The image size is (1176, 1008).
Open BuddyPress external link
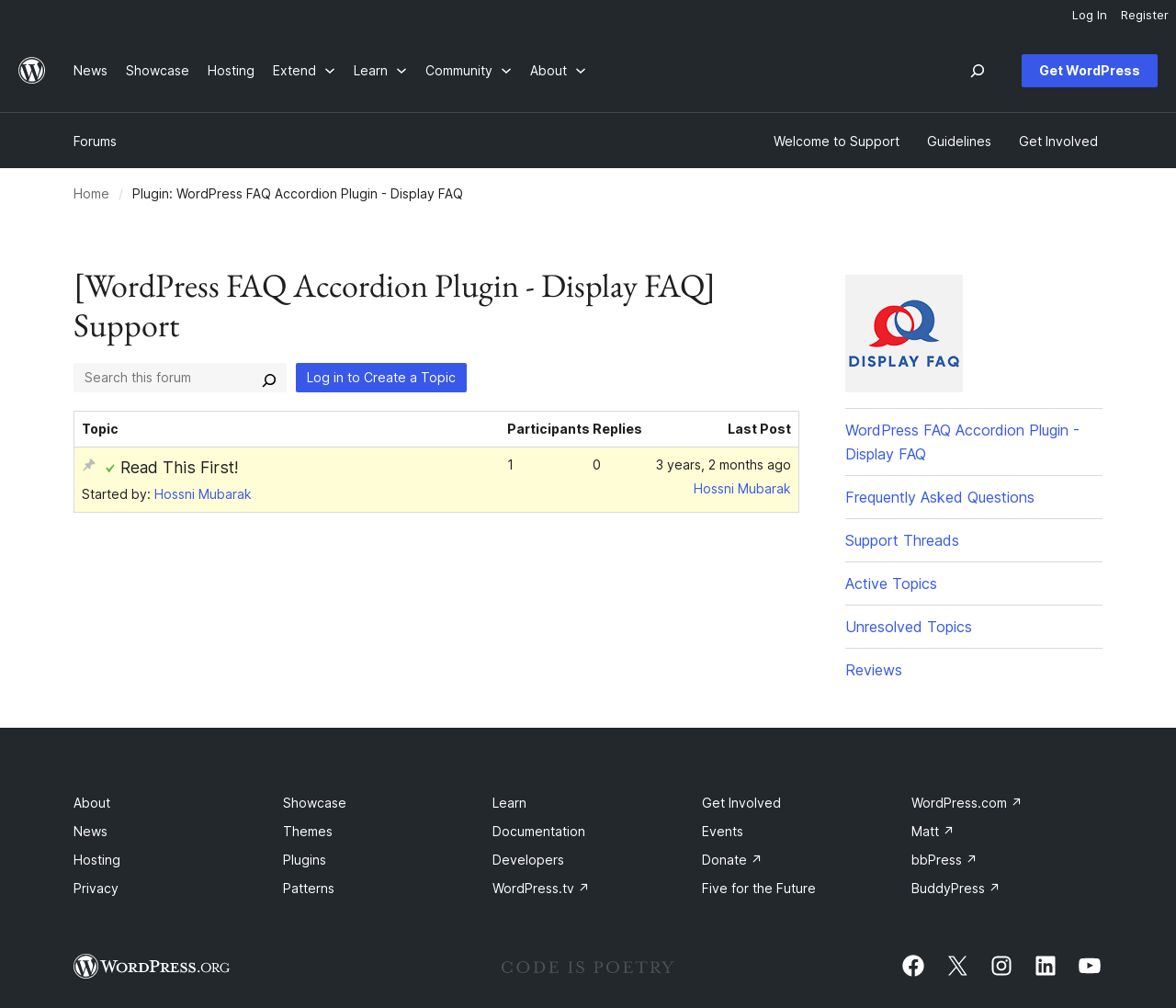955,889
